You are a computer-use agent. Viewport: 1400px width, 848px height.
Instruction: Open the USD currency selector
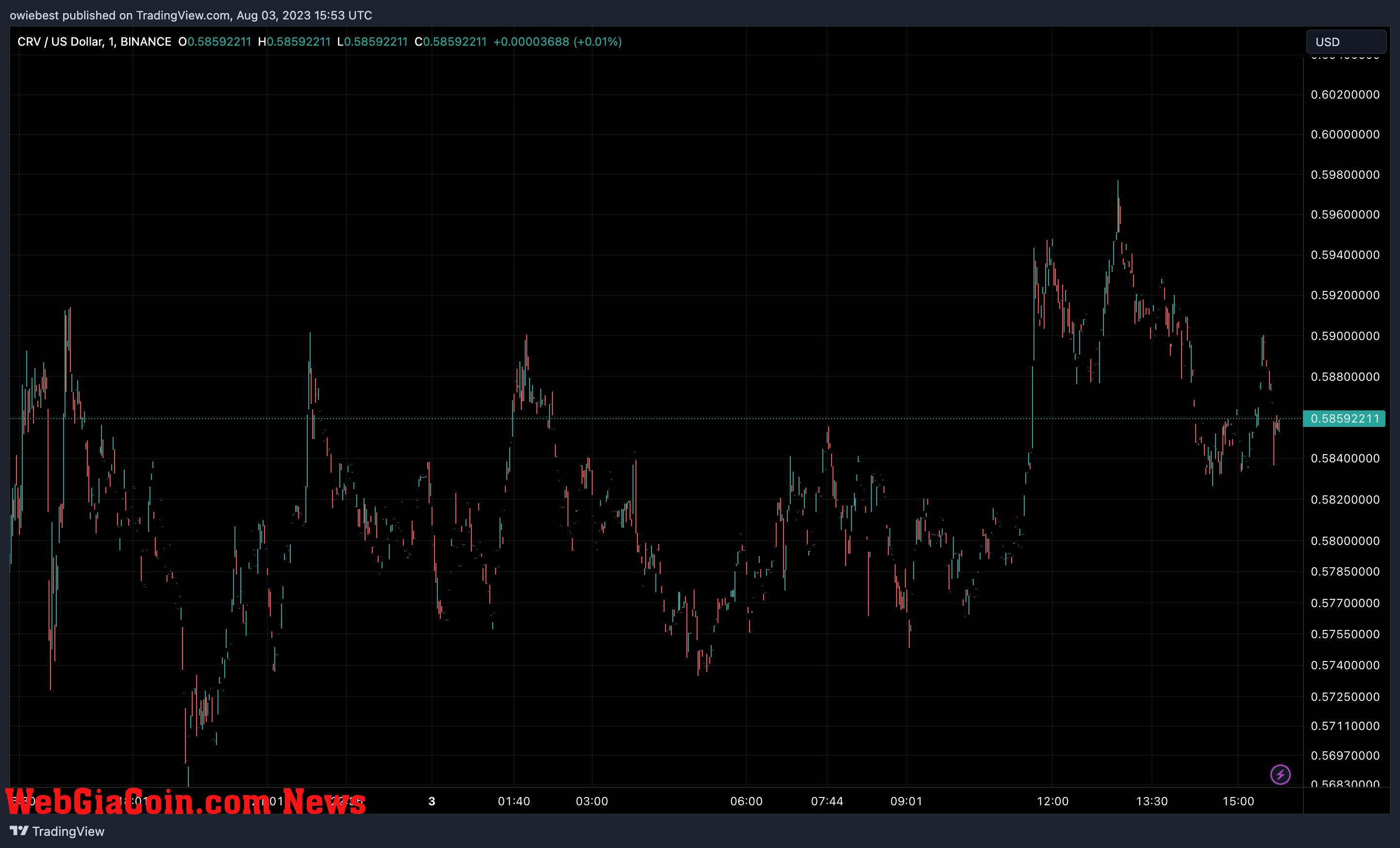tap(1346, 42)
